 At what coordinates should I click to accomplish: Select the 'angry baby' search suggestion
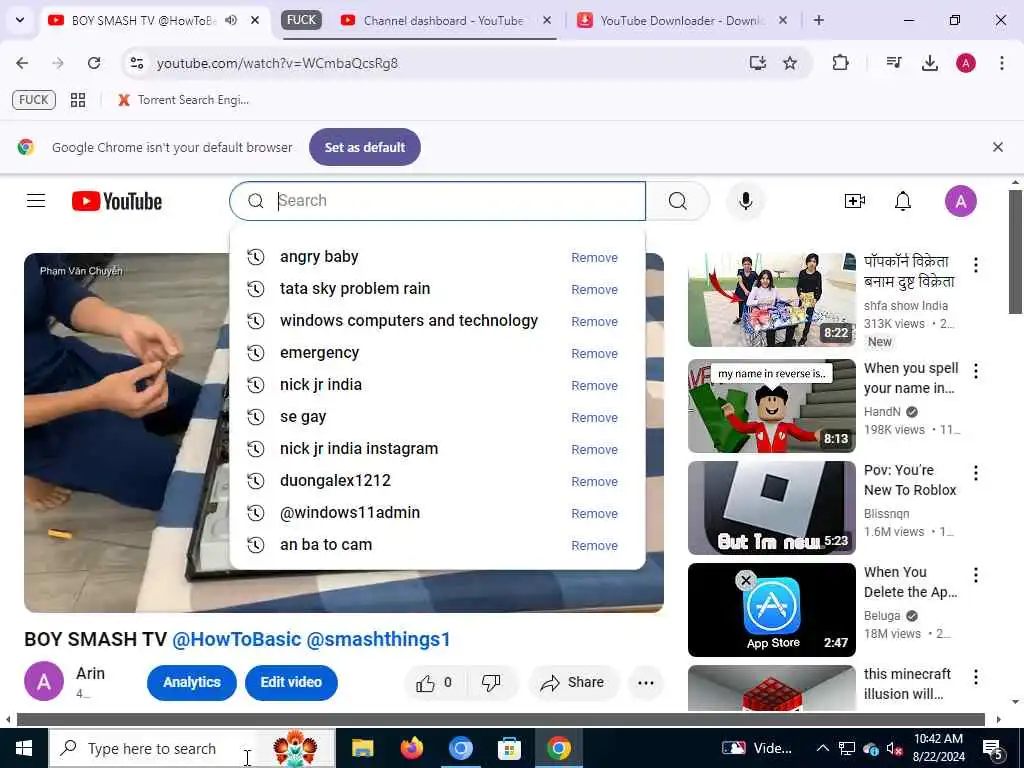pyautogui.click(x=437, y=257)
